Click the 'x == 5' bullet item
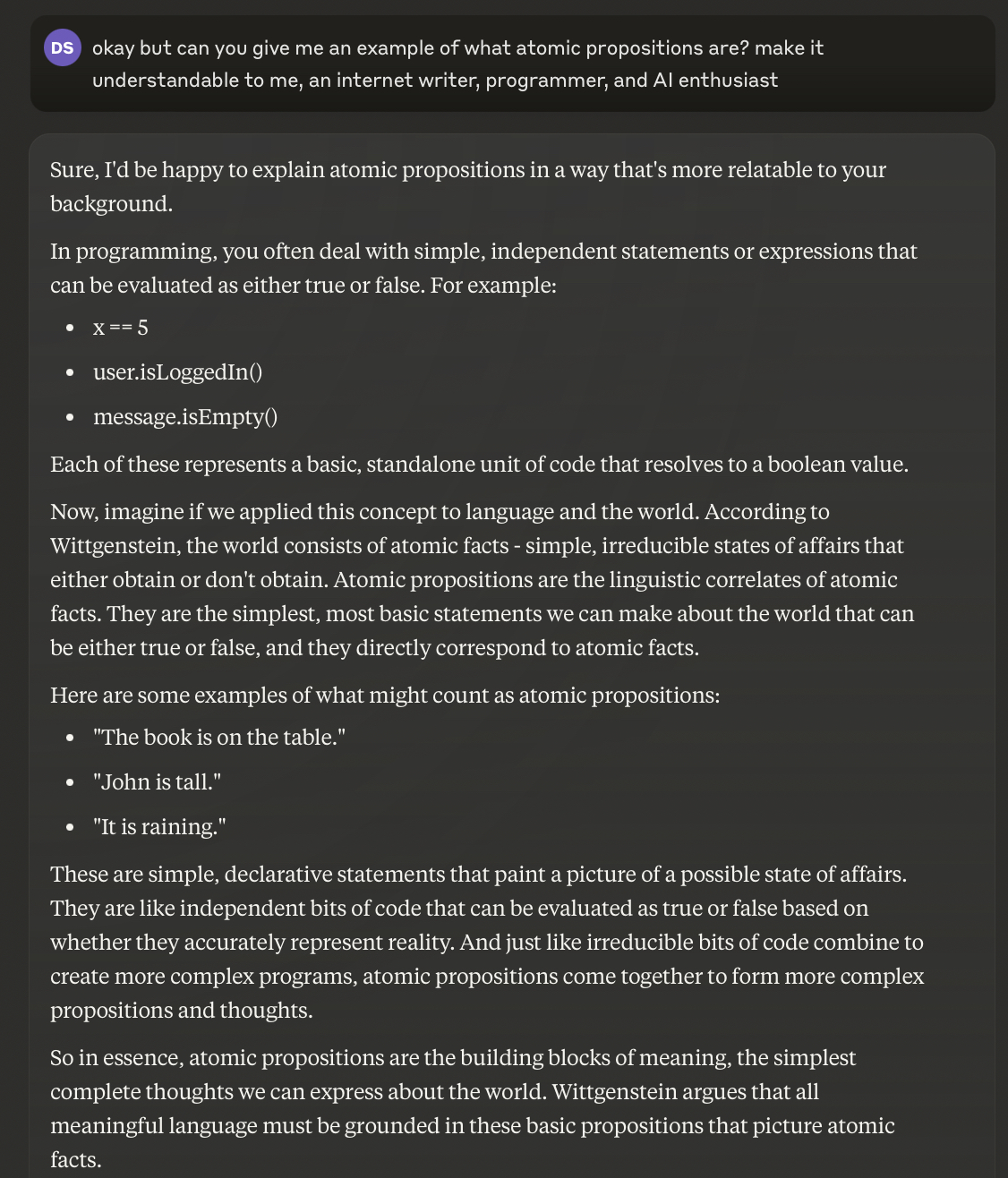The image size is (1008, 1178). click(121, 328)
